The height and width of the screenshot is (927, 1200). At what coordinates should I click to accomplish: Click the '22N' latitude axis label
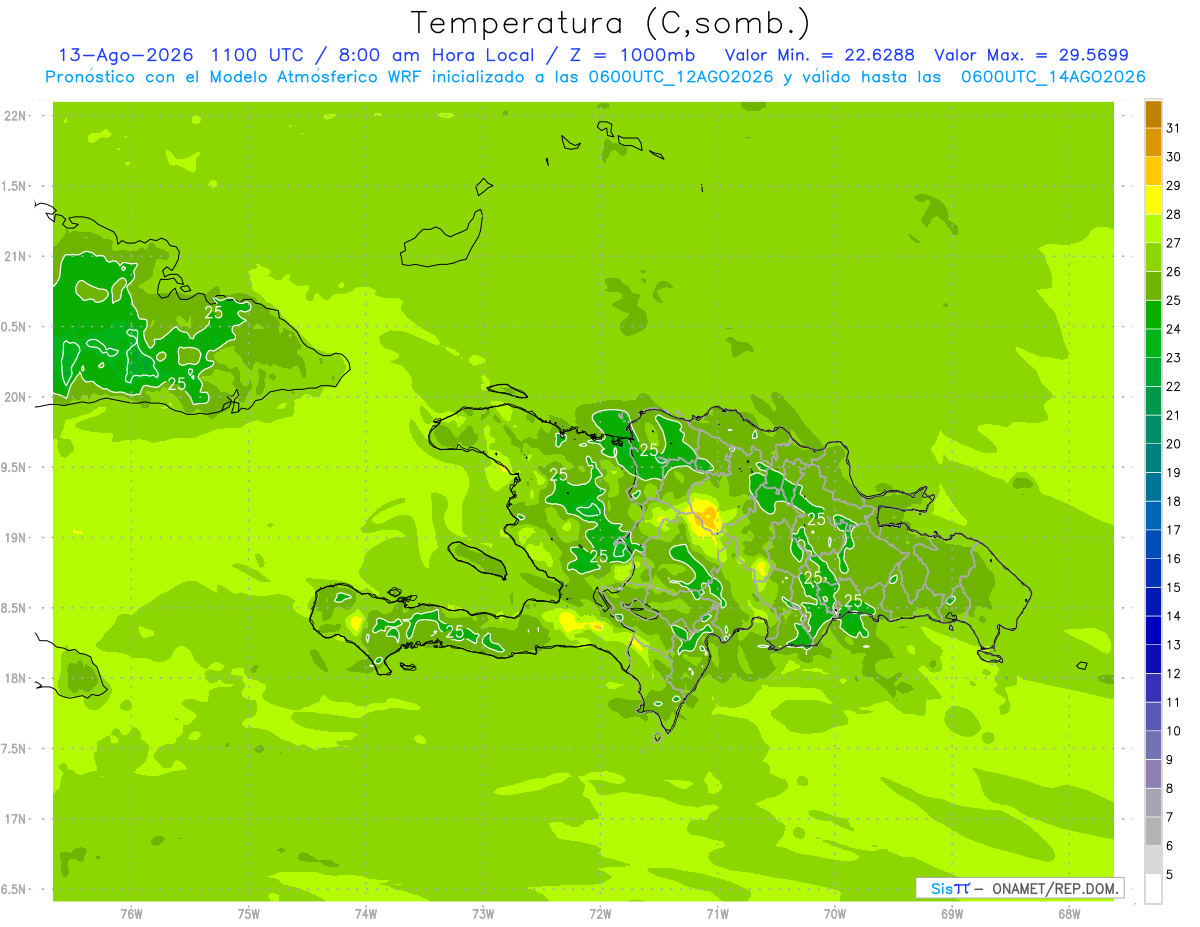15,116
